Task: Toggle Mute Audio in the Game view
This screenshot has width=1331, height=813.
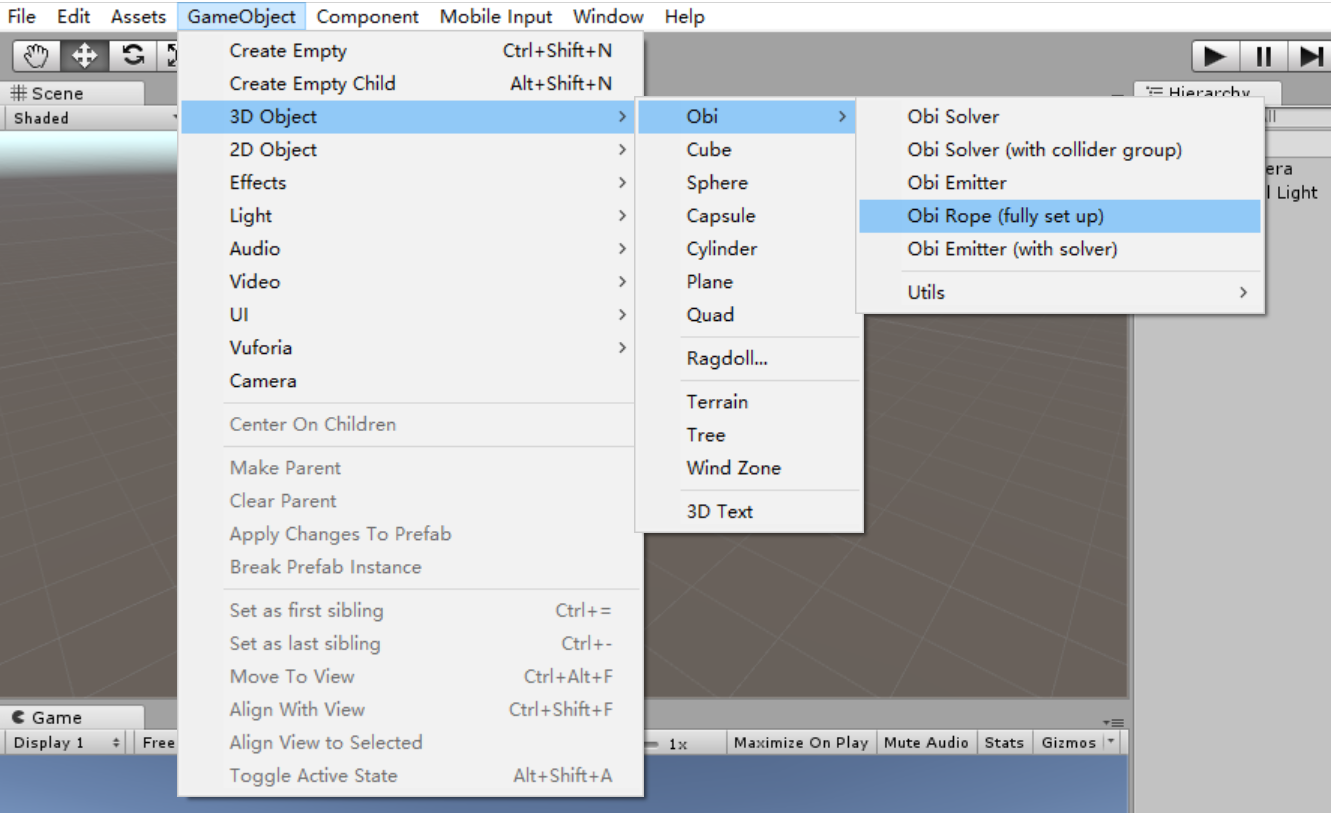Action: coord(925,742)
